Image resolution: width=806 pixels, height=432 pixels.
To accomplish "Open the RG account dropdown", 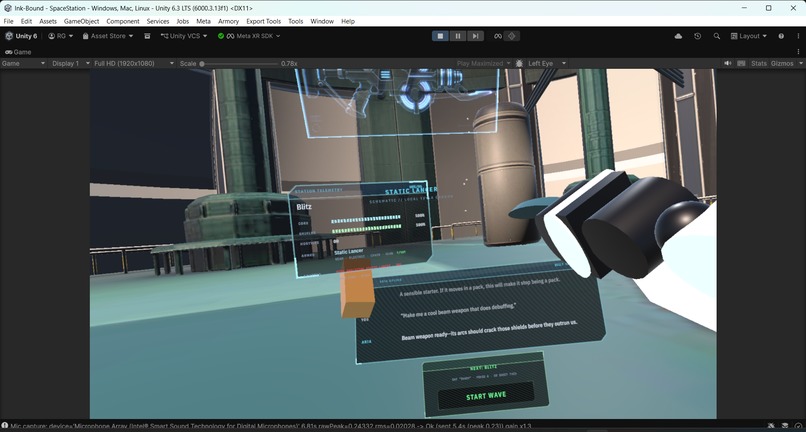I will click(x=61, y=36).
